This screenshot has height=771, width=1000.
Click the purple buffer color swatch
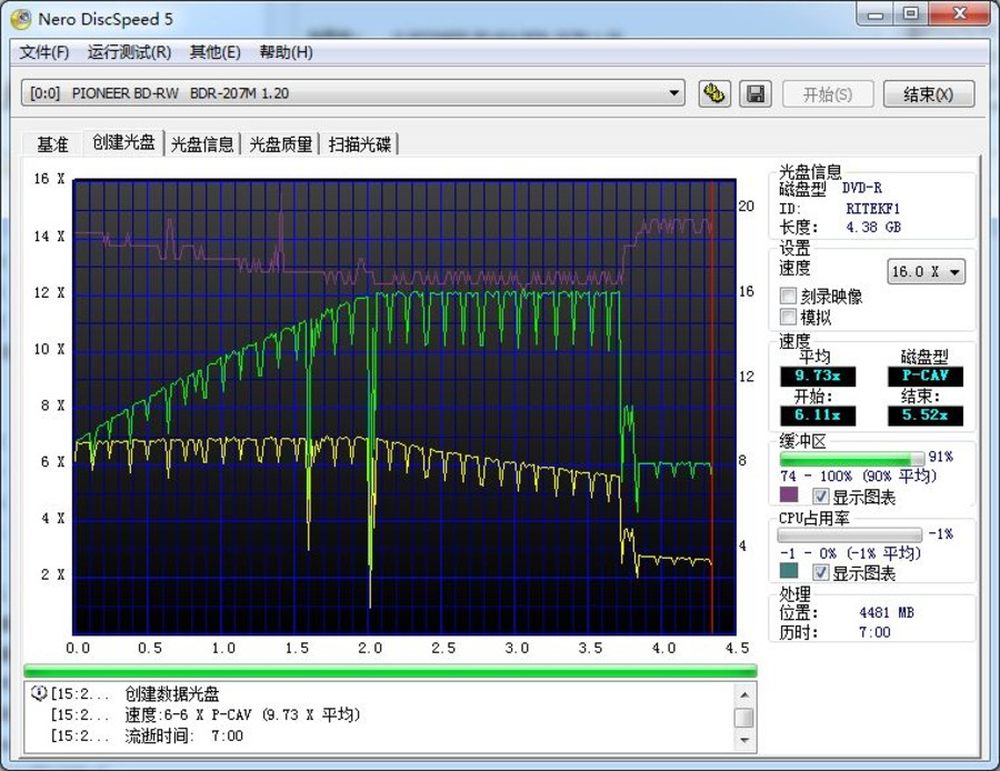[x=789, y=494]
